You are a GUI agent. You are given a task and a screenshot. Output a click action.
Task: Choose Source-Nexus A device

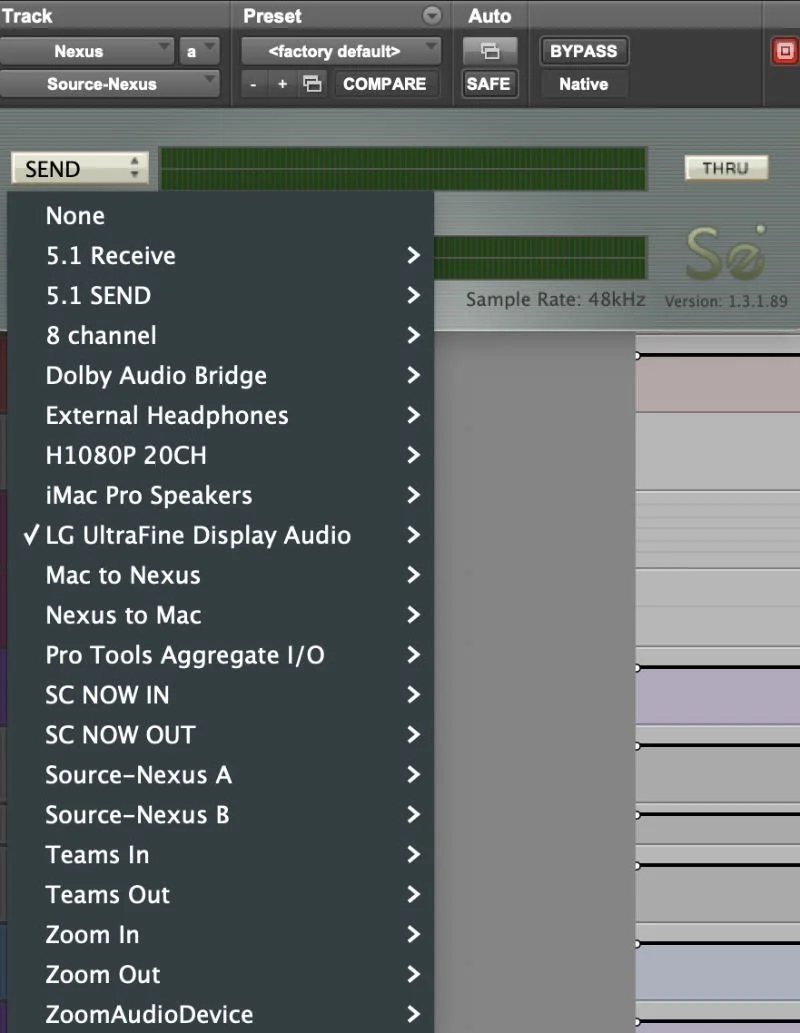[221, 774]
